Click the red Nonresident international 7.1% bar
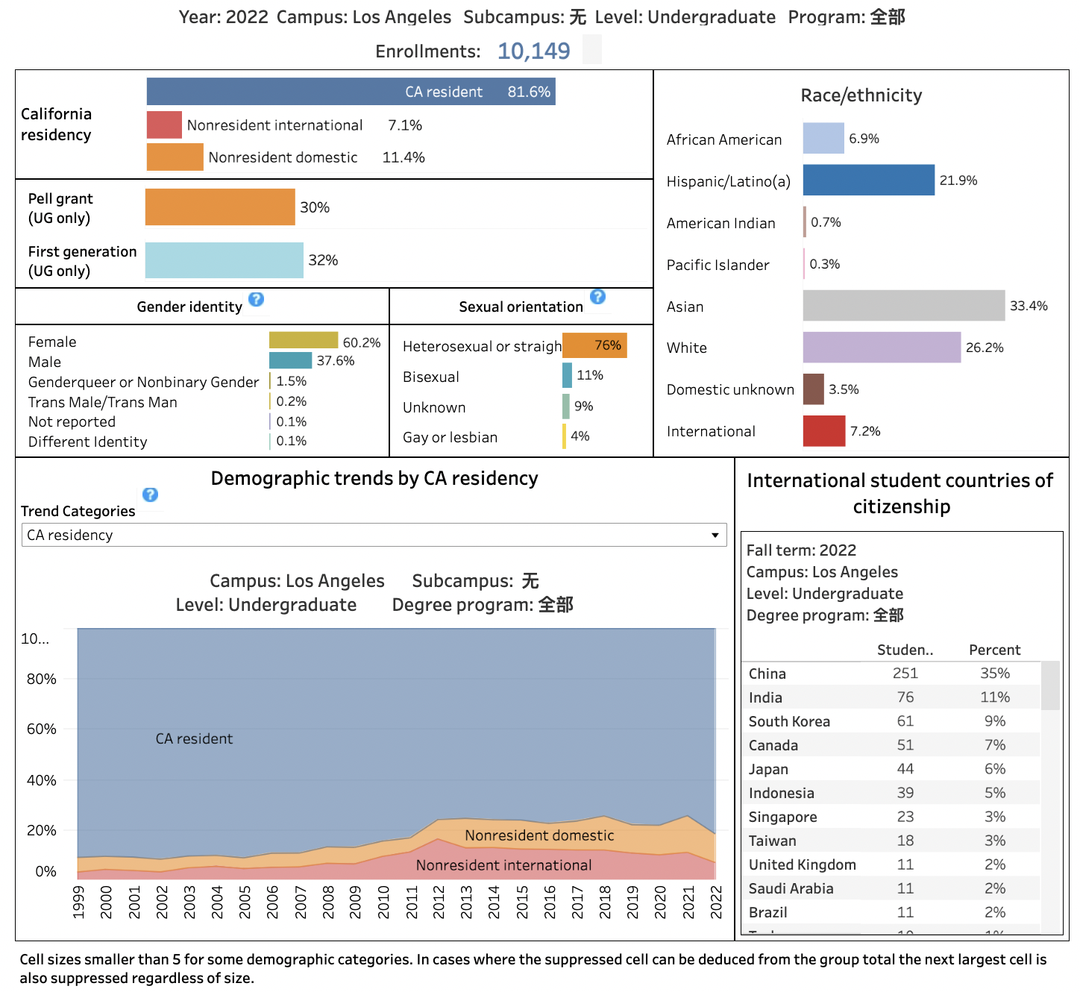The image size is (1080, 992). [164, 125]
